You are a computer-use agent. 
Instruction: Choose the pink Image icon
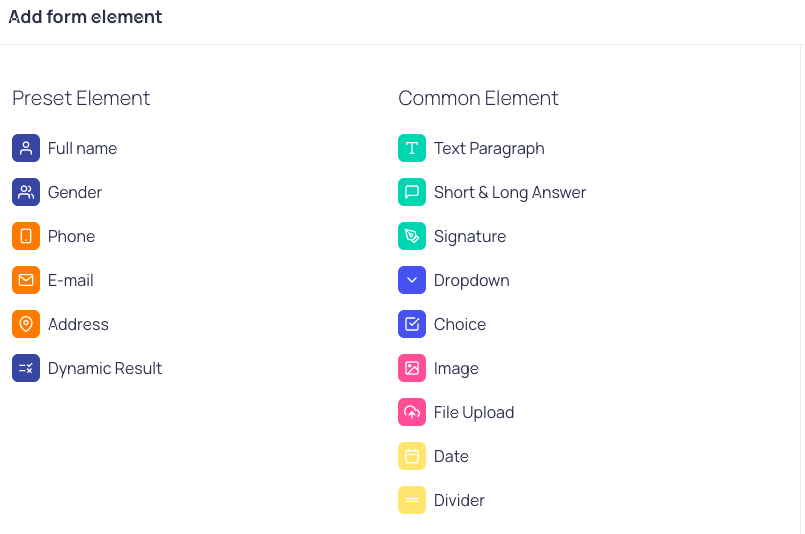coord(412,368)
